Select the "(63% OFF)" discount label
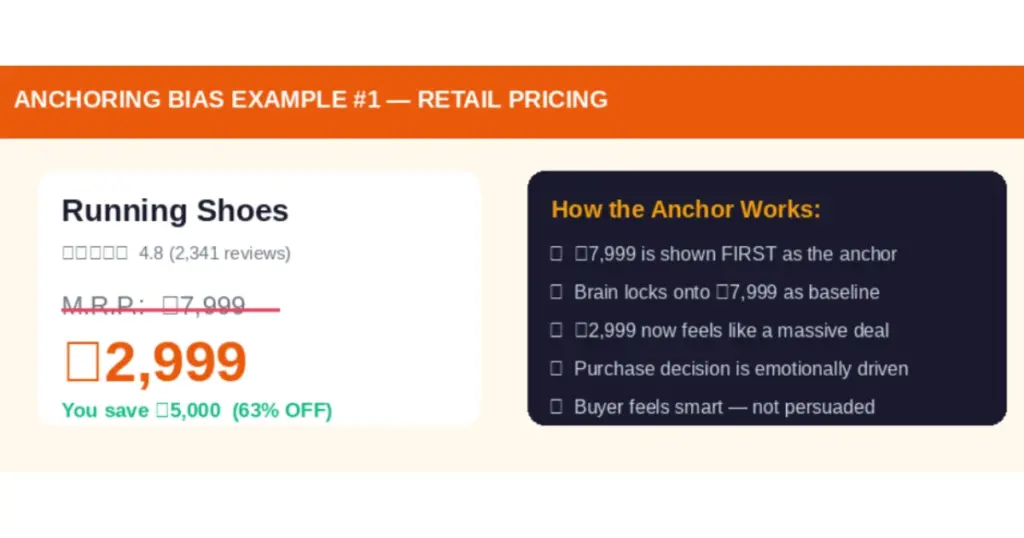Viewport: 1024px width, 538px height. point(282,410)
